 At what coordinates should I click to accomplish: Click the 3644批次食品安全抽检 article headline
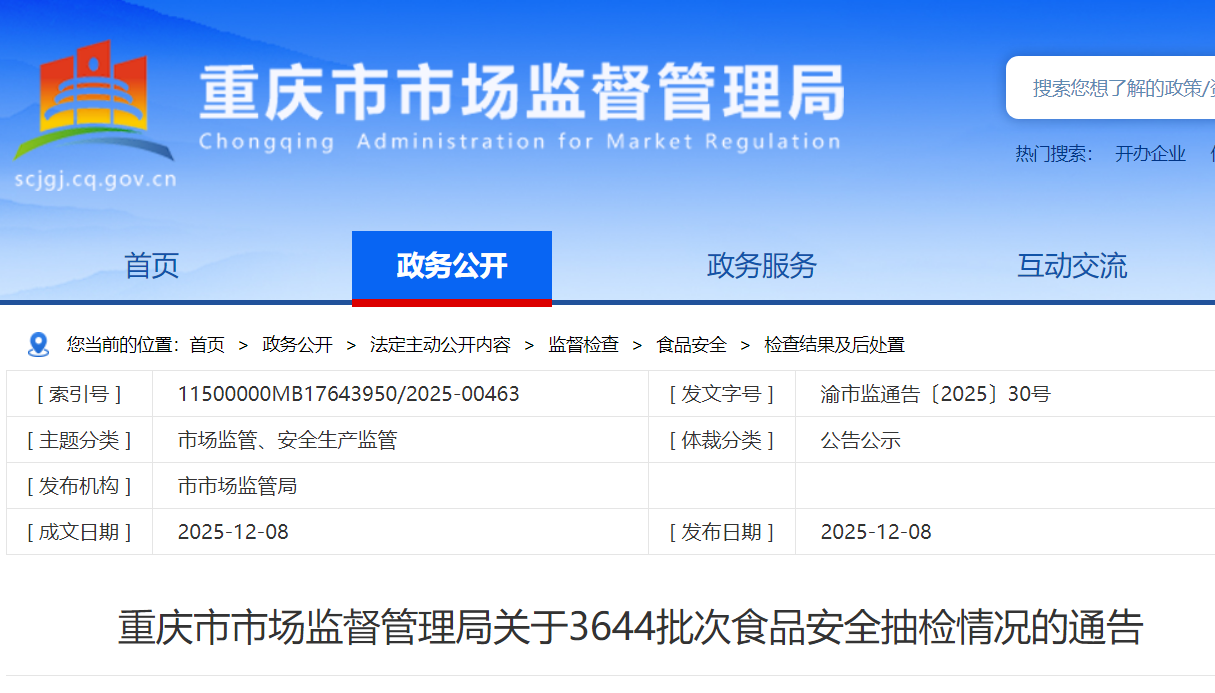pyautogui.click(x=630, y=628)
